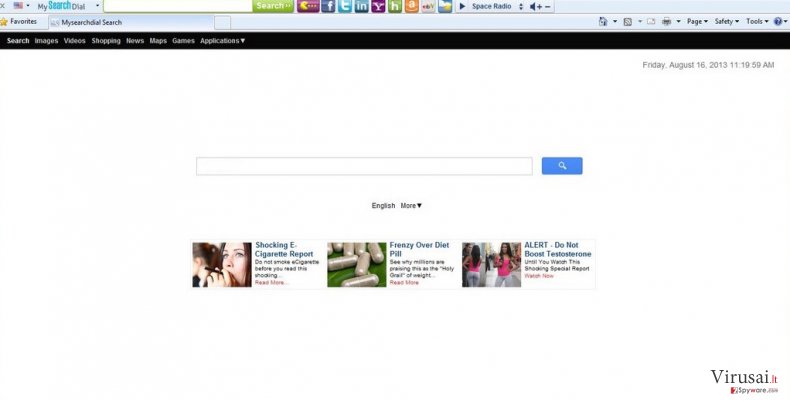Viewport: 790px width, 402px height.
Task: Open Favorites star button
Action: 19,22
